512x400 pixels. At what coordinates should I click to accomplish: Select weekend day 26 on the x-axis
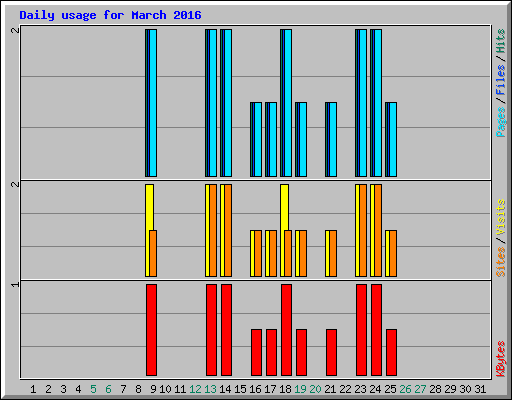[x=405, y=389]
